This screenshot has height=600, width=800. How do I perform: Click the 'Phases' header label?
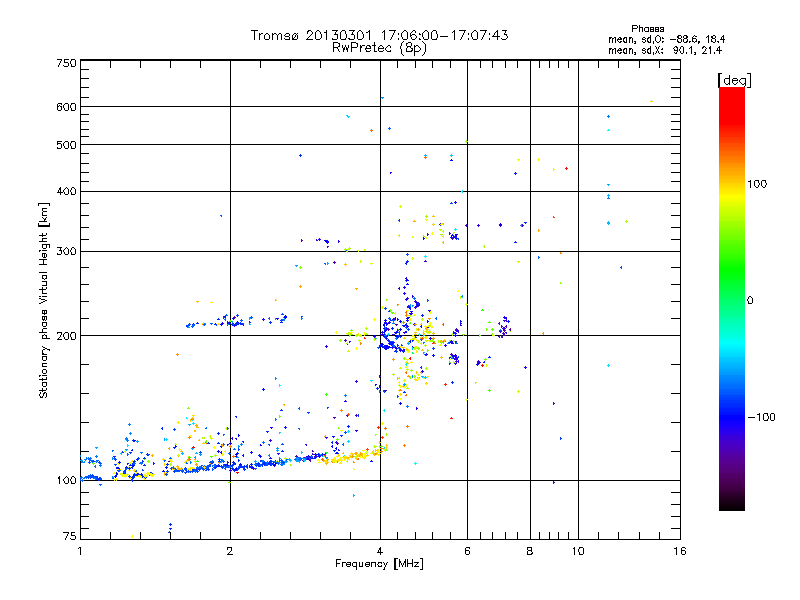[x=647, y=29]
